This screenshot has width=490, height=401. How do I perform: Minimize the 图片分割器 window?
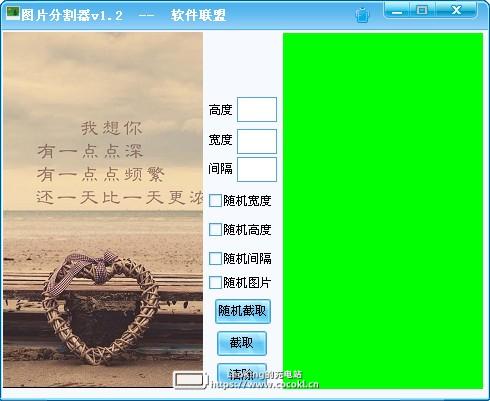coord(397,10)
